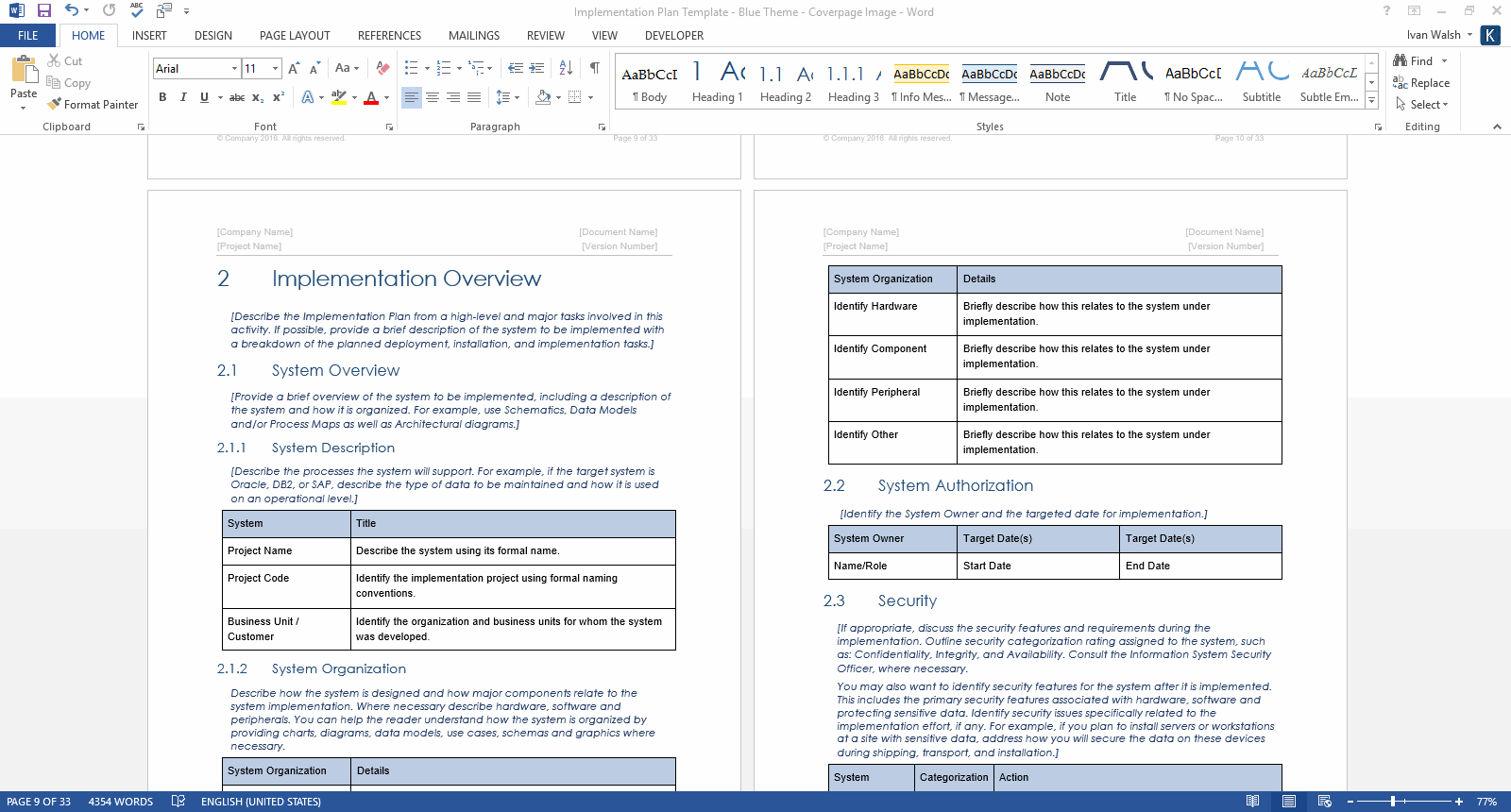
Task: Toggle subscript formatting
Action: (258, 97)
